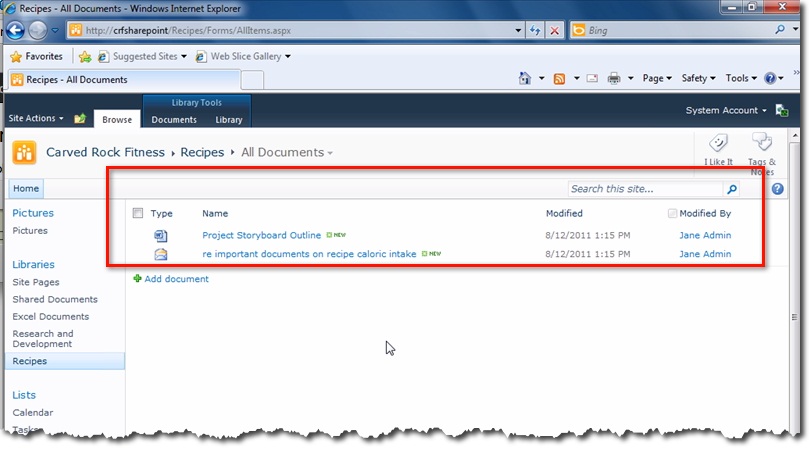Toggle the Modified By column checkbox
Image resolution: width=810 pixels, height=449 pixels.
coord(672,213)
